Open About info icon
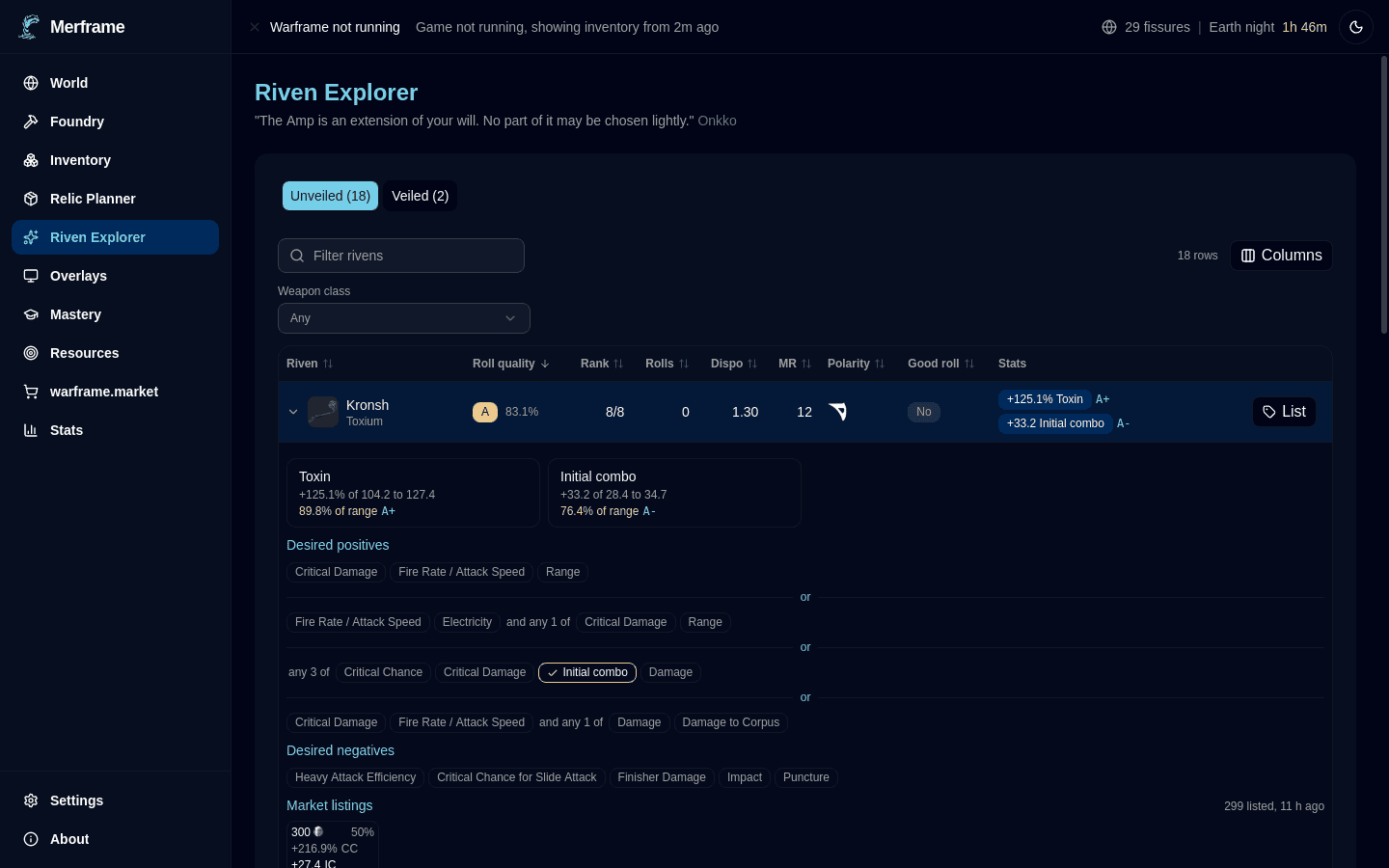The width and height of the screenshot is (1389, 868). (31, 839)
